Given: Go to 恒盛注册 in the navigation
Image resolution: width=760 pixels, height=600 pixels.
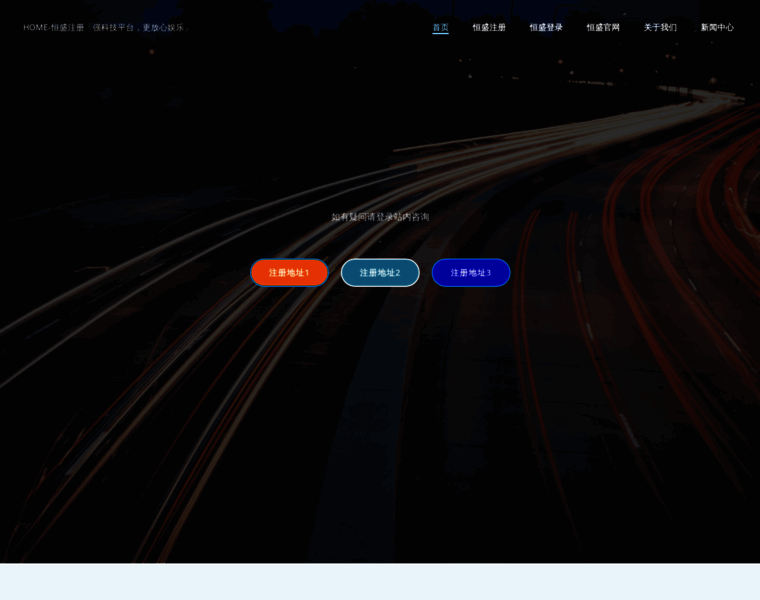Looking at the screenshot, I should 489,28.
